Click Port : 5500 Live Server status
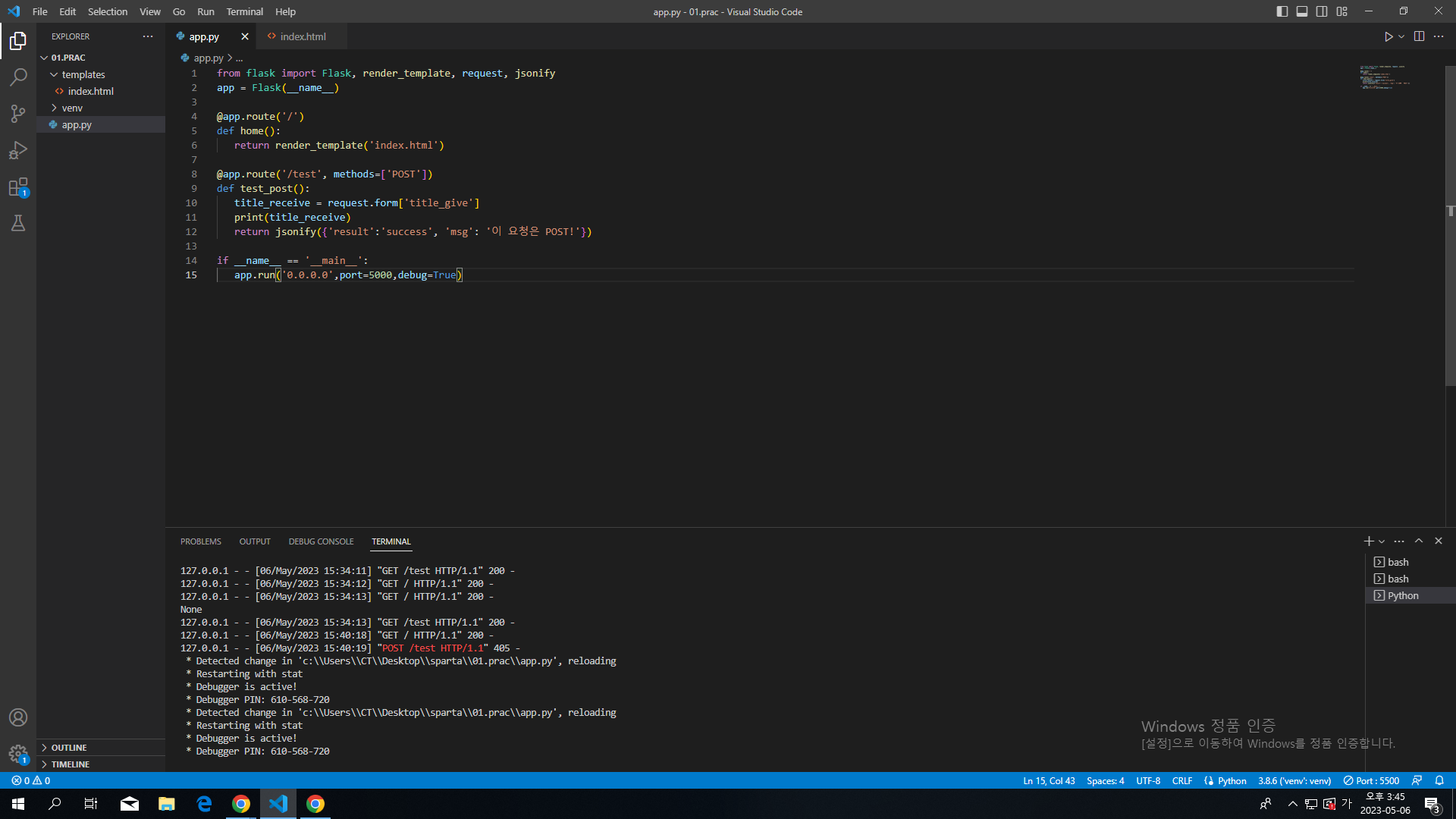1456x819 pixels. tap(1371, 780)
